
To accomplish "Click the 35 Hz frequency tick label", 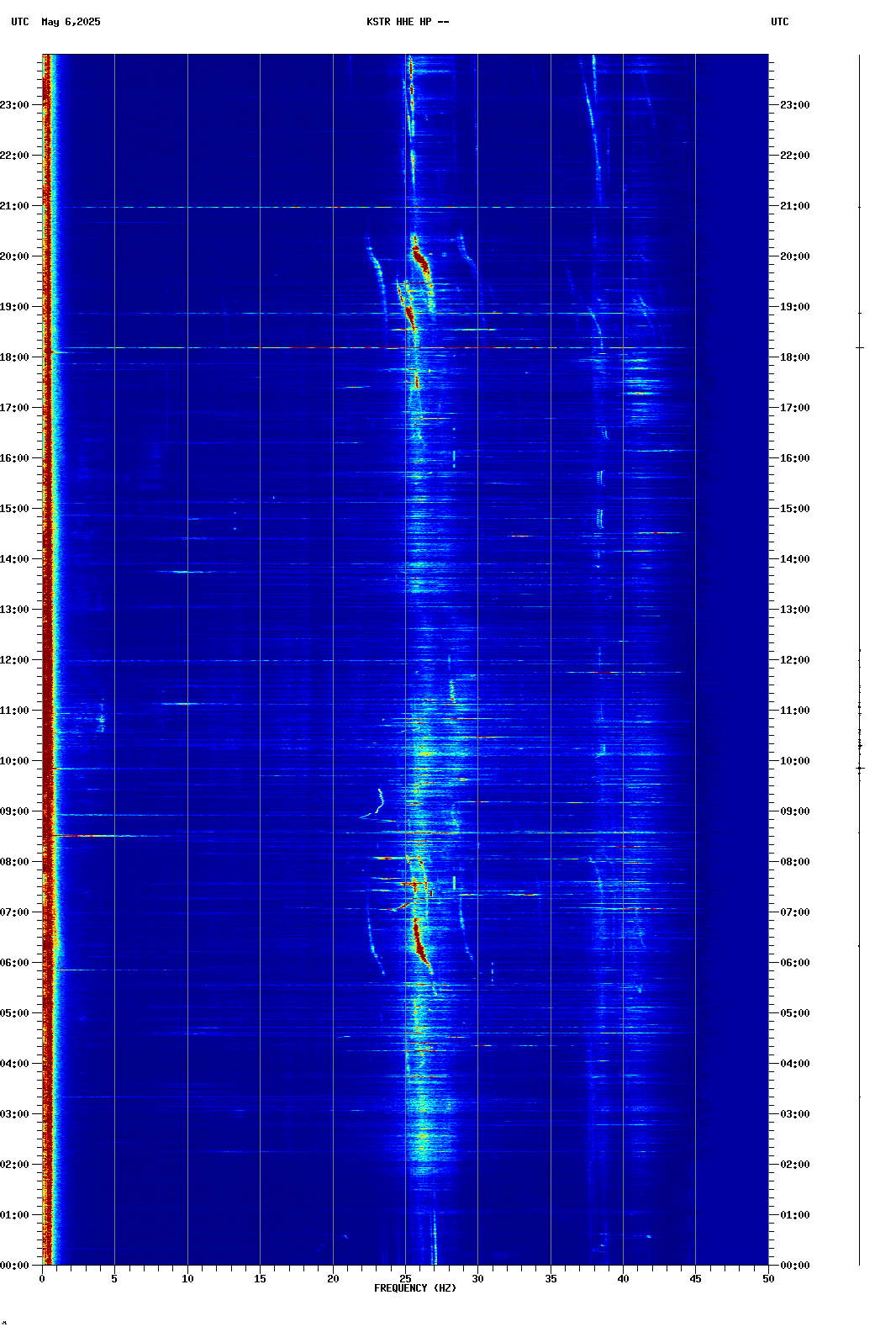I will tap(551, 1279).
